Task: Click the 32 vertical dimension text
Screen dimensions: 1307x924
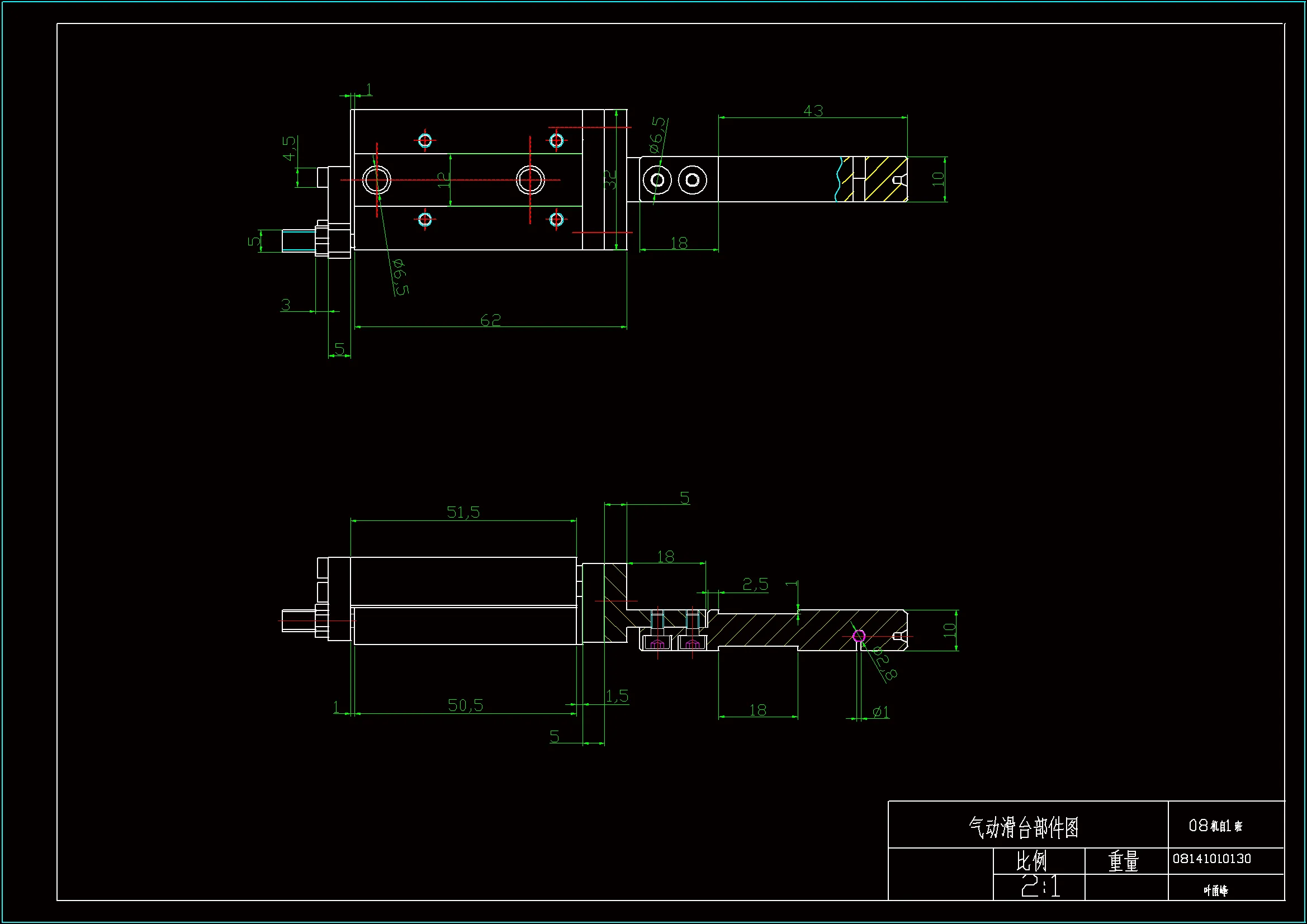Action: [610, 179]
